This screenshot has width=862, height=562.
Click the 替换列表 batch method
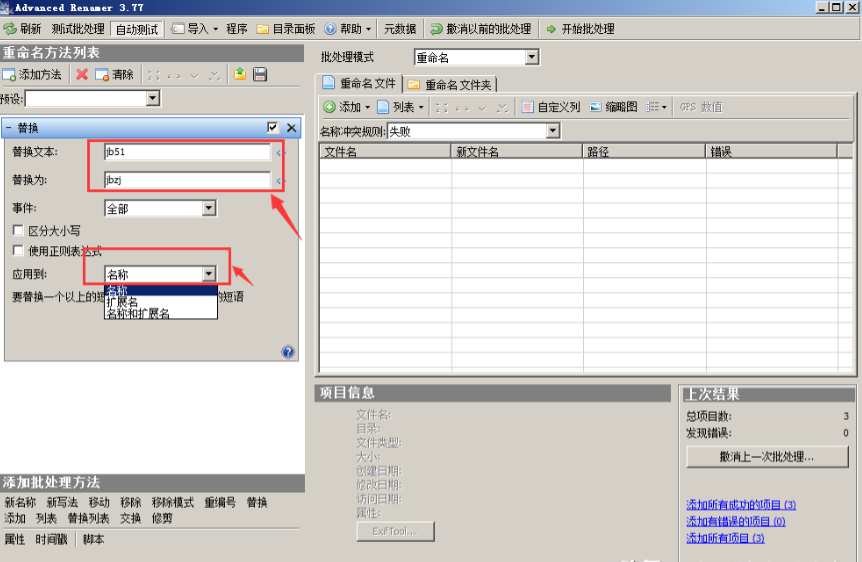click(x=88, y=518)
